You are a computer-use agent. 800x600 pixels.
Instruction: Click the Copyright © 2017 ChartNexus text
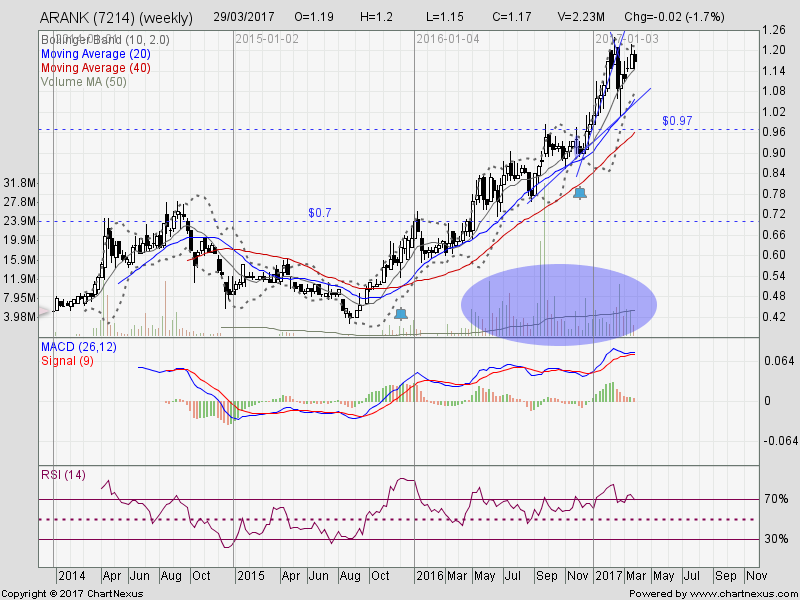point(72,594)
